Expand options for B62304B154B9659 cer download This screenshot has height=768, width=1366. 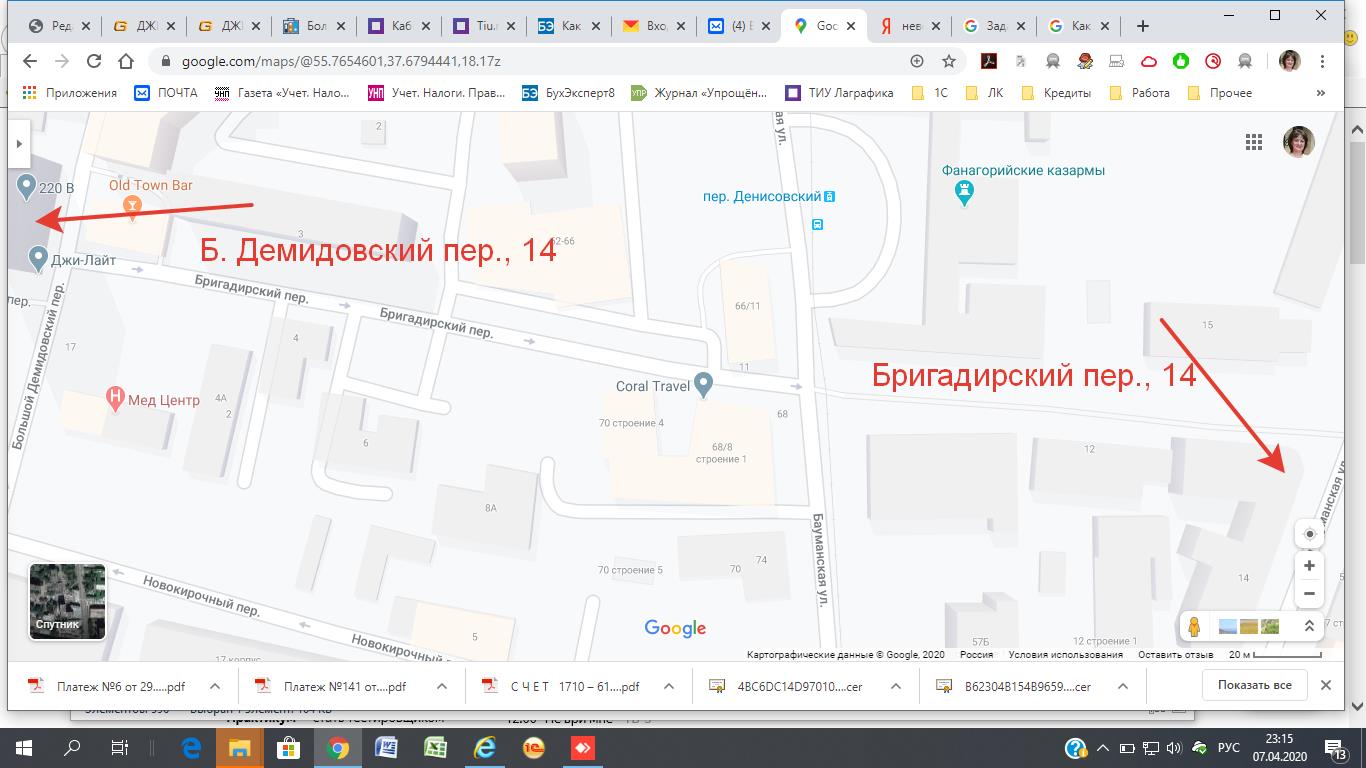tap(1123, 686)
